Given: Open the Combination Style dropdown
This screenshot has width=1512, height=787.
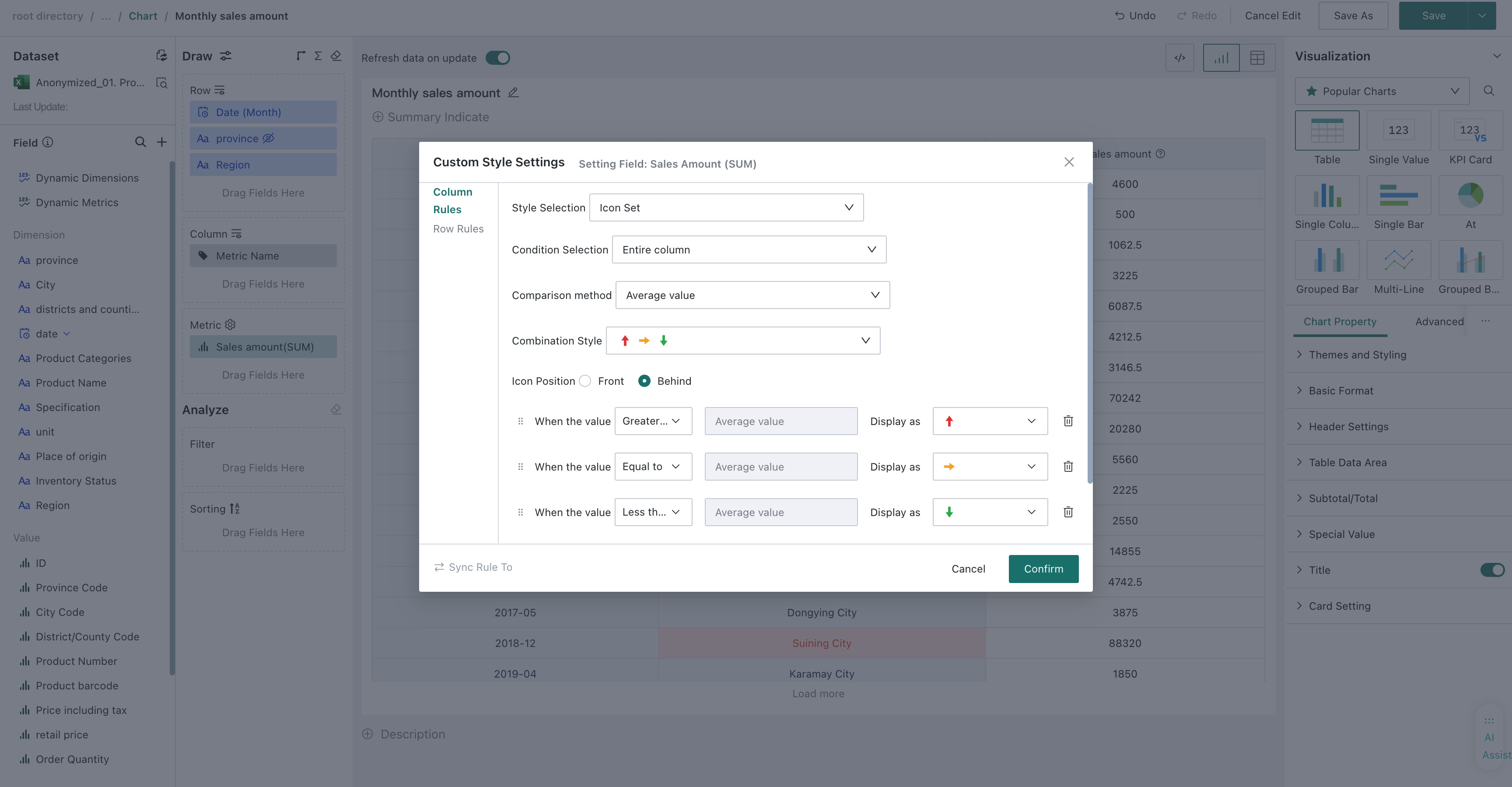Looking at the screenshot, I should coord(743,341).
